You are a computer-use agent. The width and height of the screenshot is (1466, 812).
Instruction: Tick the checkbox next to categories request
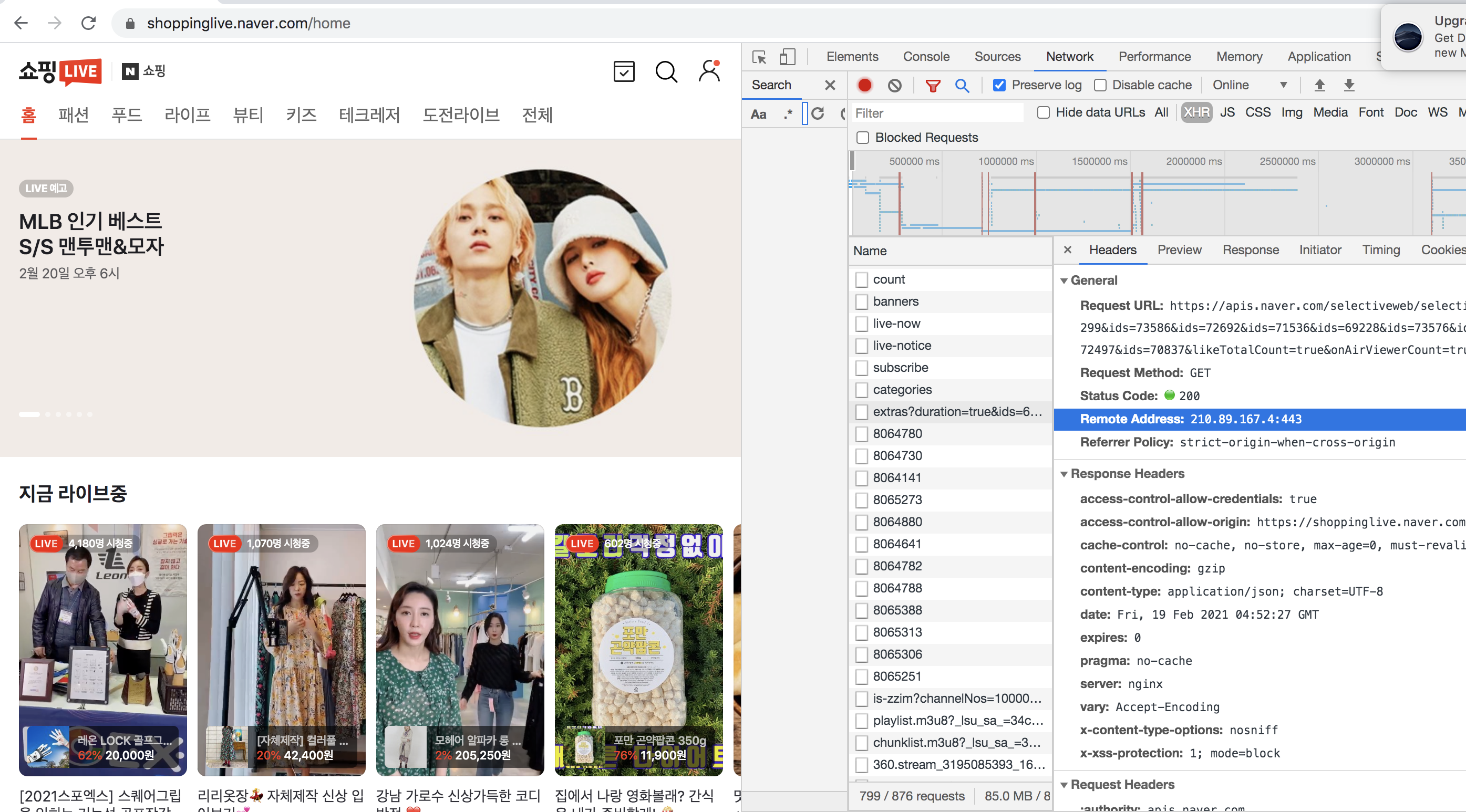click(862, 390)
